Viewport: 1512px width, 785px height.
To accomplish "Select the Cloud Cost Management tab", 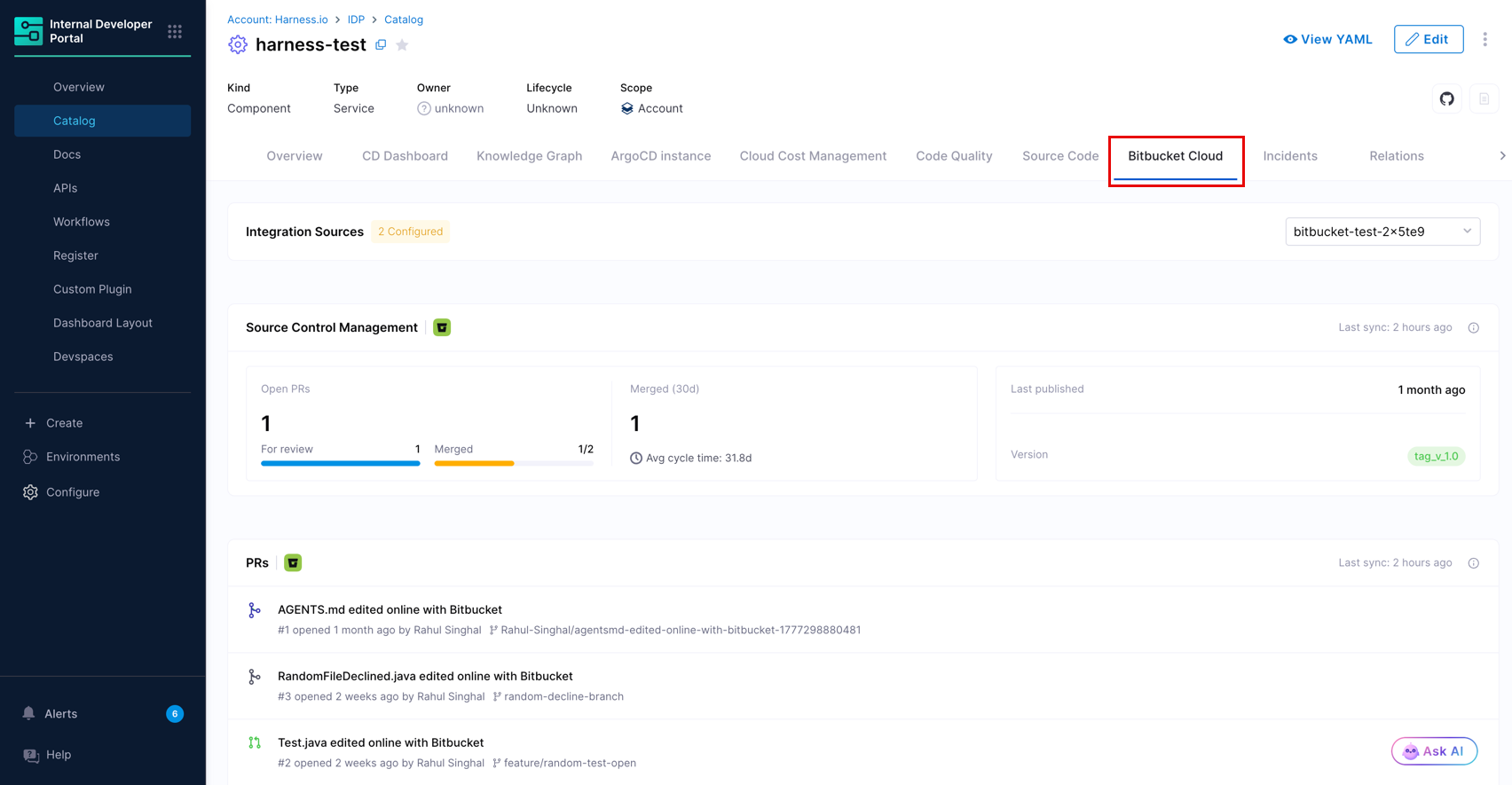I will click(x=813, y=156).
